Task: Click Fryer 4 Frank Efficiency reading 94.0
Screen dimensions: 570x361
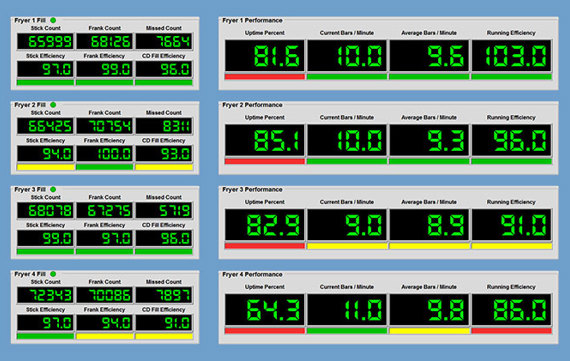Action: tap(105, 323)
